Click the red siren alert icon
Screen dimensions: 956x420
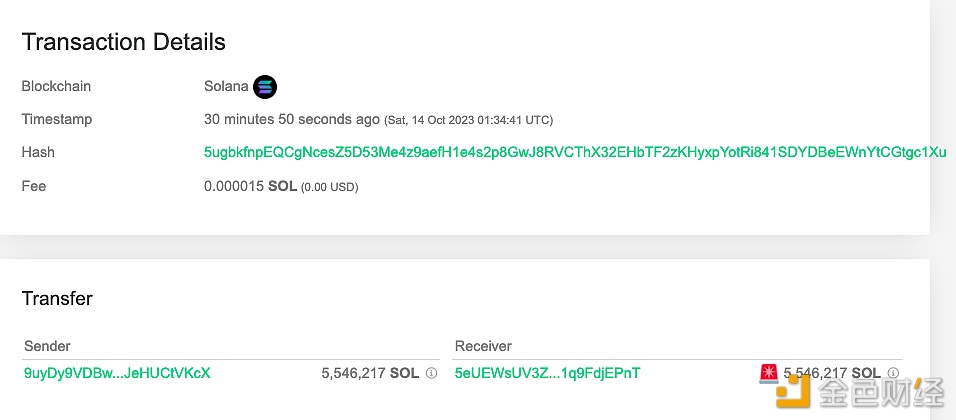(x=769, y=373)
